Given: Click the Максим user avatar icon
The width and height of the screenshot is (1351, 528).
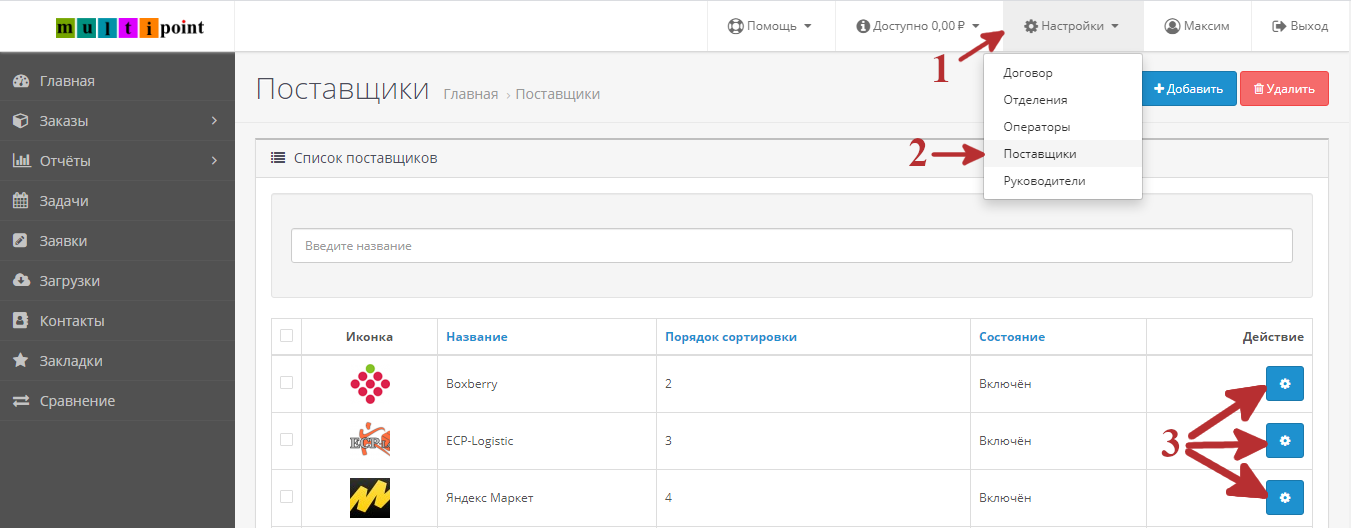Looking at the screenshot, I should (x=1172, y=26).
